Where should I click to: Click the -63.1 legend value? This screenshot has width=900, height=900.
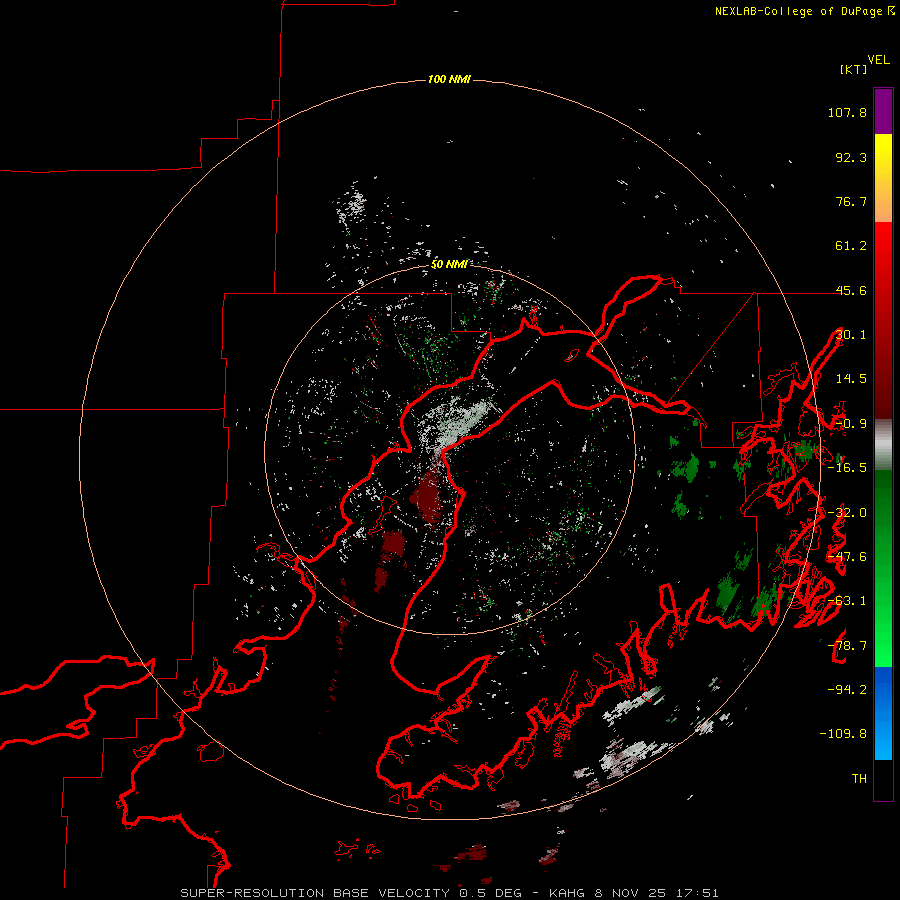[x=847, y=601]
